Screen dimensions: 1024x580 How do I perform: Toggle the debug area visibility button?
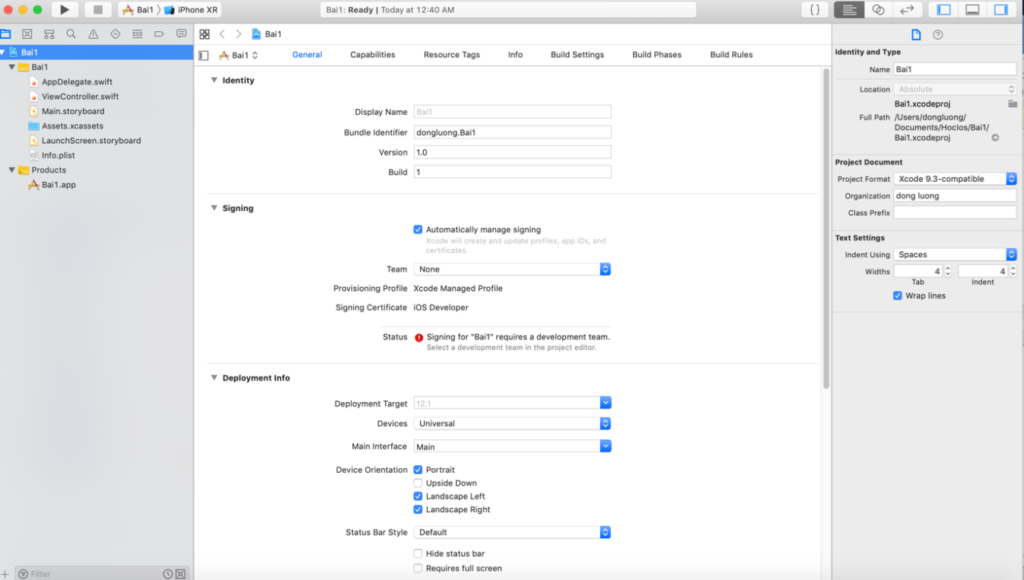(x=973, y=10)
